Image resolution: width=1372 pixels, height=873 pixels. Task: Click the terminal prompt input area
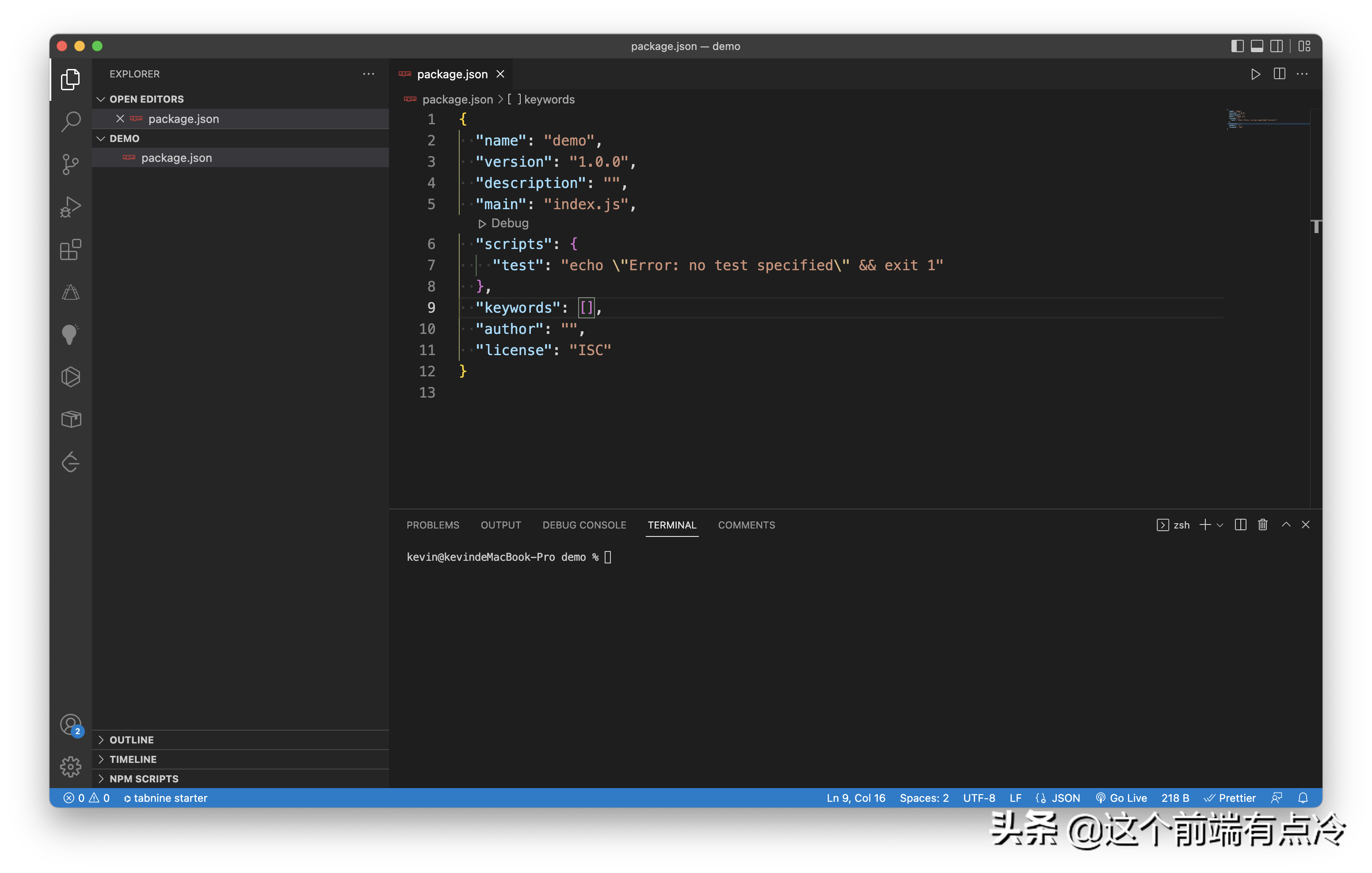click(607, 557)
